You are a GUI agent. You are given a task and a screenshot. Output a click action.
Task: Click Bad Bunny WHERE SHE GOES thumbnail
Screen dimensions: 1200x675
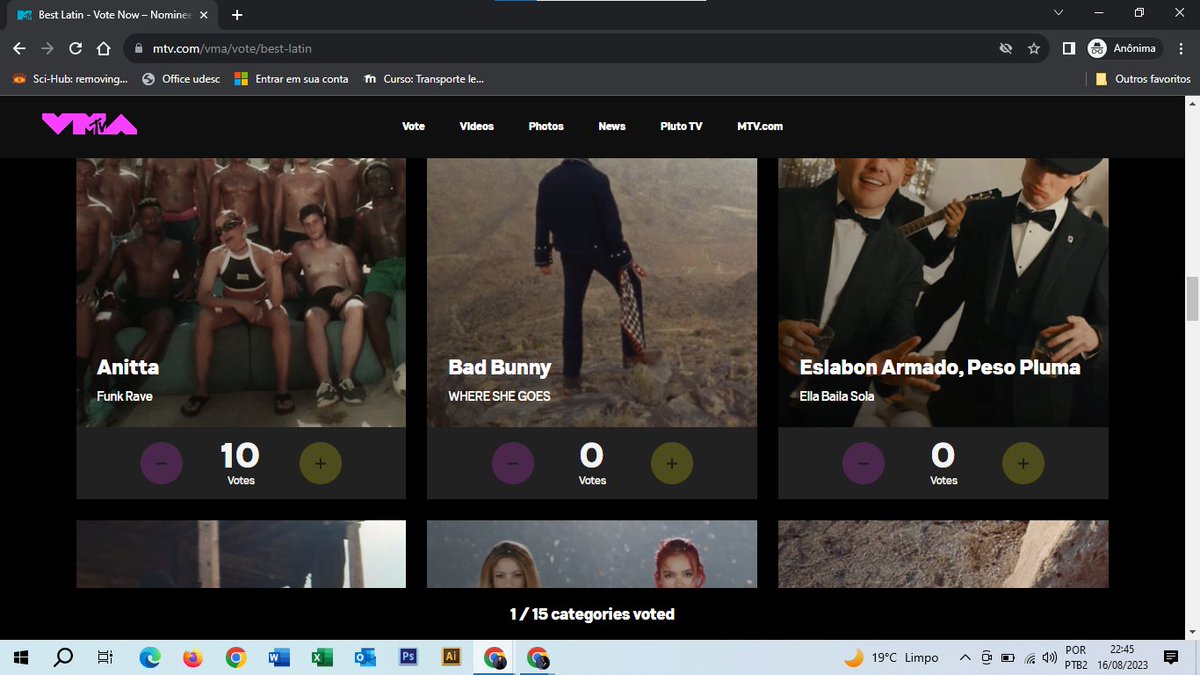[592, 292]
